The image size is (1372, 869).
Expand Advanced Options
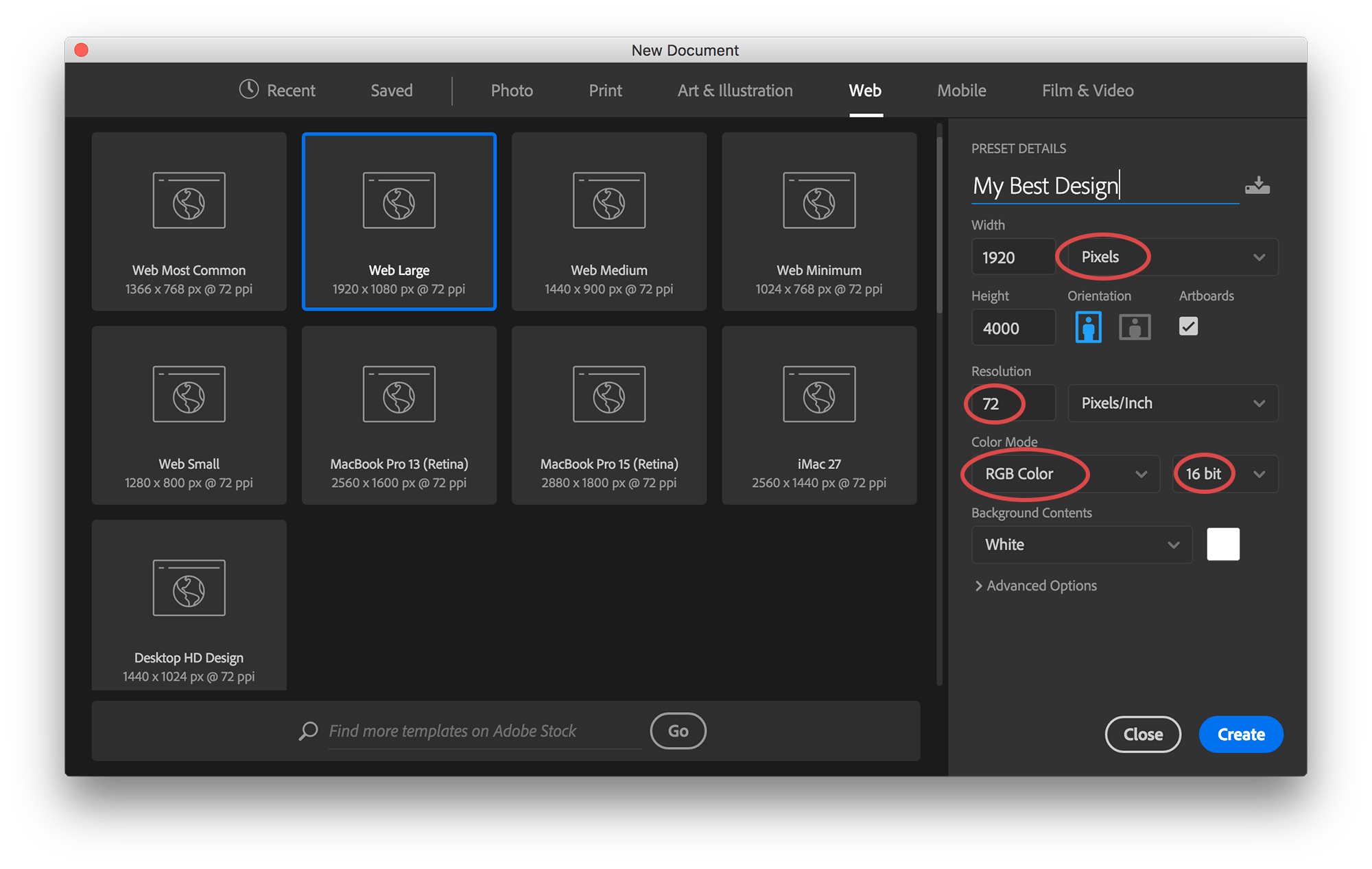point(1036,586)
